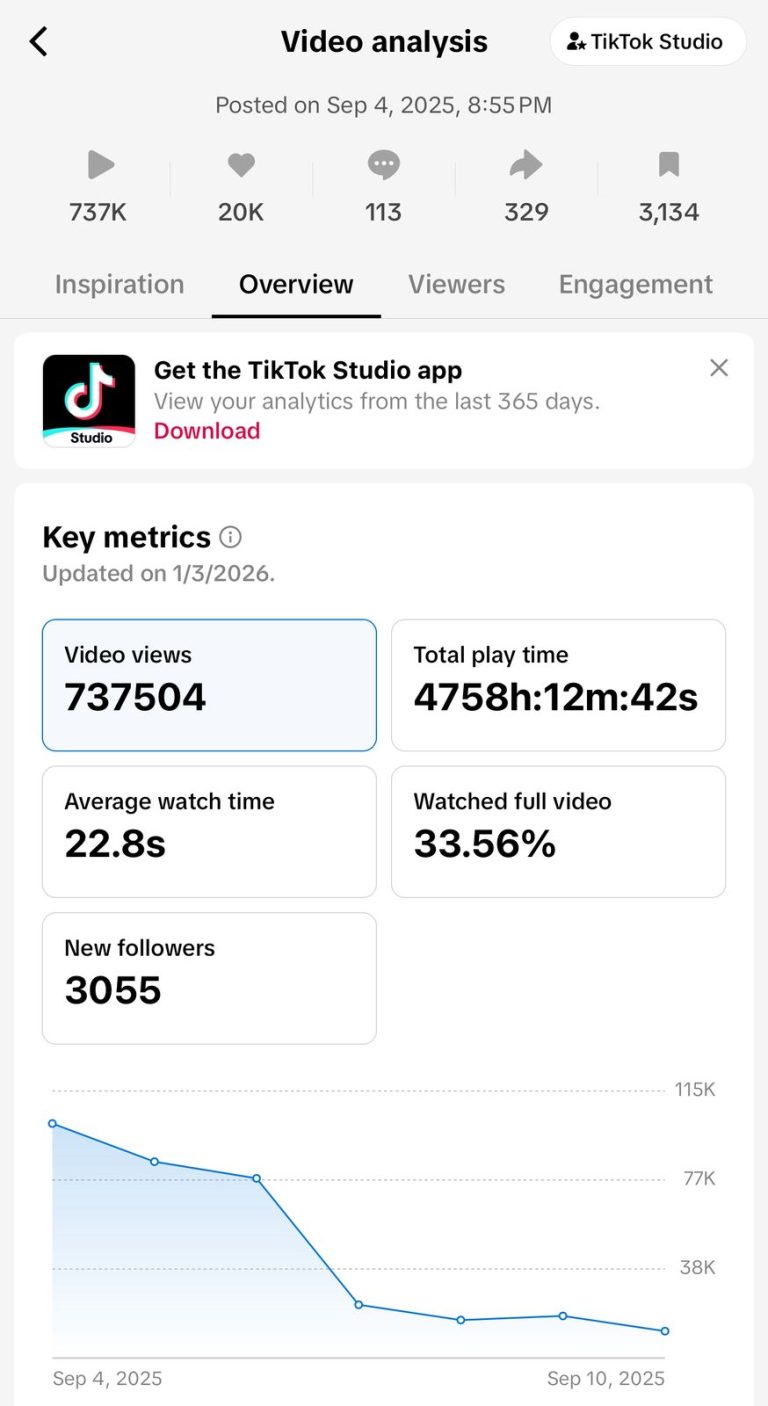
Task: Tap the first data point on chart
Action: click(53, 1124)
